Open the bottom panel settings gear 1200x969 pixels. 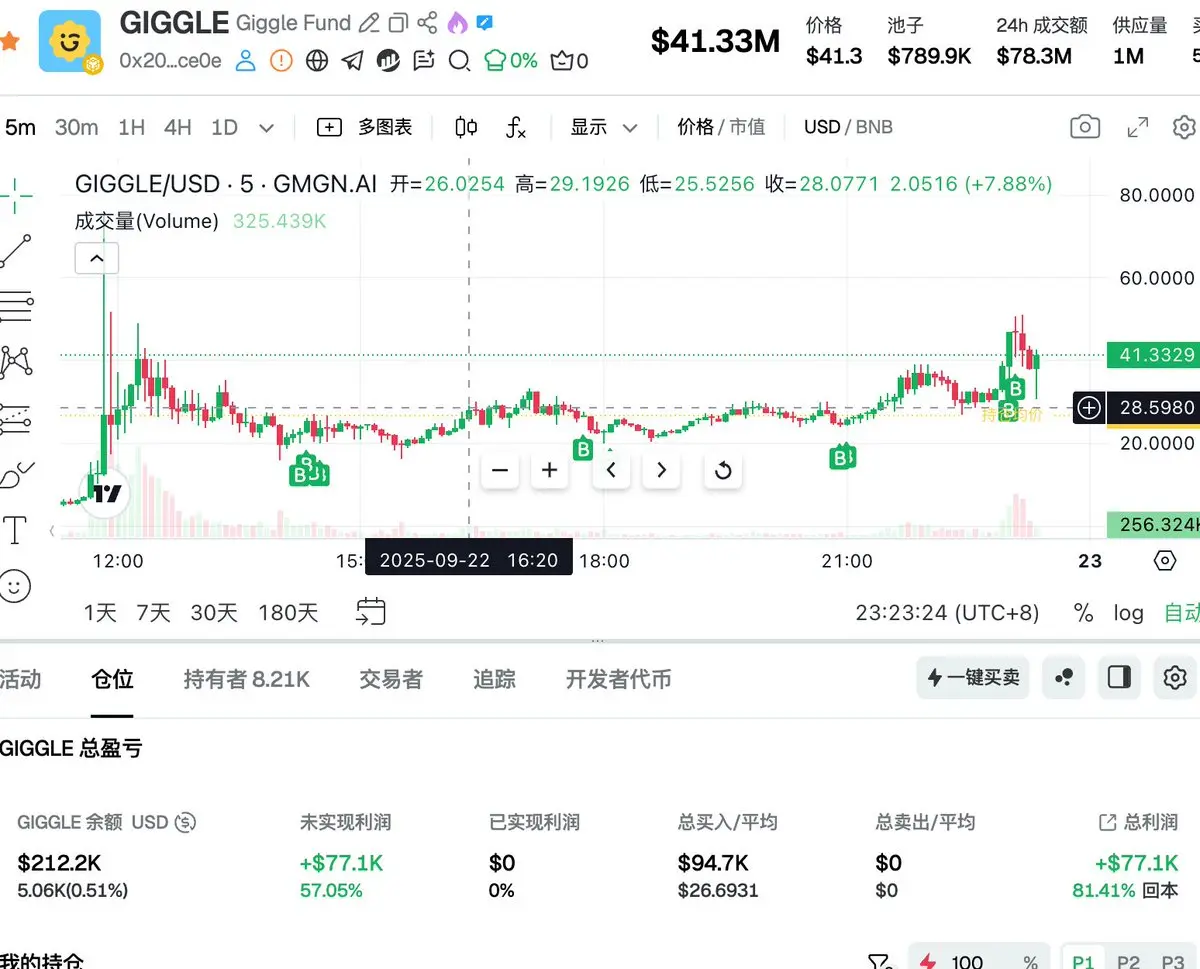tap(1174, 678)
